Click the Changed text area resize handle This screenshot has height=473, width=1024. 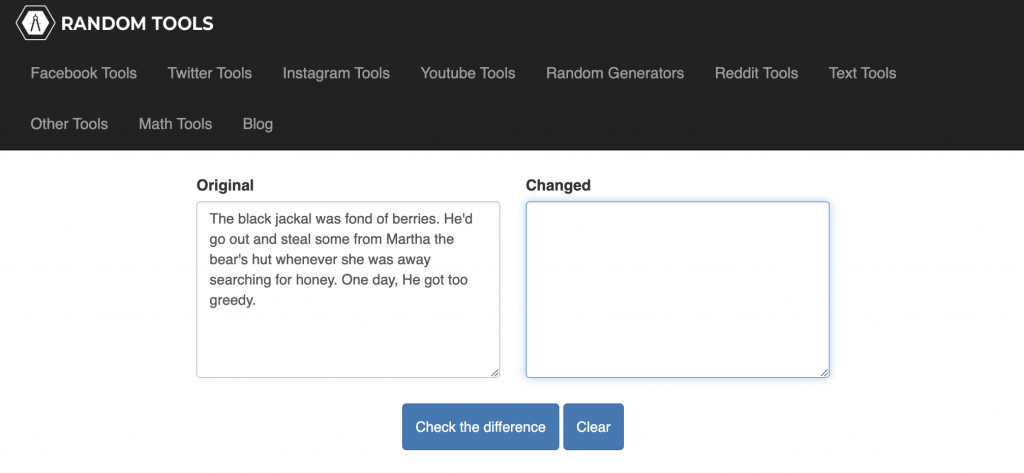(824, 372)
